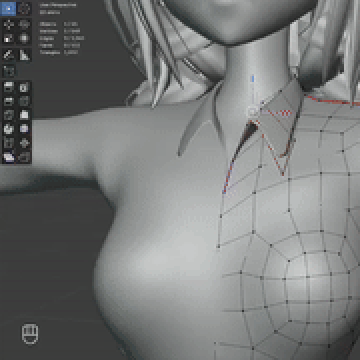Pick the Measure ruler tool
Viewport: 360px width, 360px height.
pos(24,55)
